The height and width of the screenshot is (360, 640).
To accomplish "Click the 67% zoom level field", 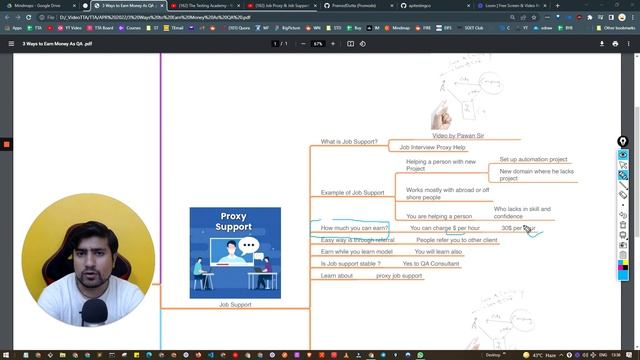I will [318, 44].
